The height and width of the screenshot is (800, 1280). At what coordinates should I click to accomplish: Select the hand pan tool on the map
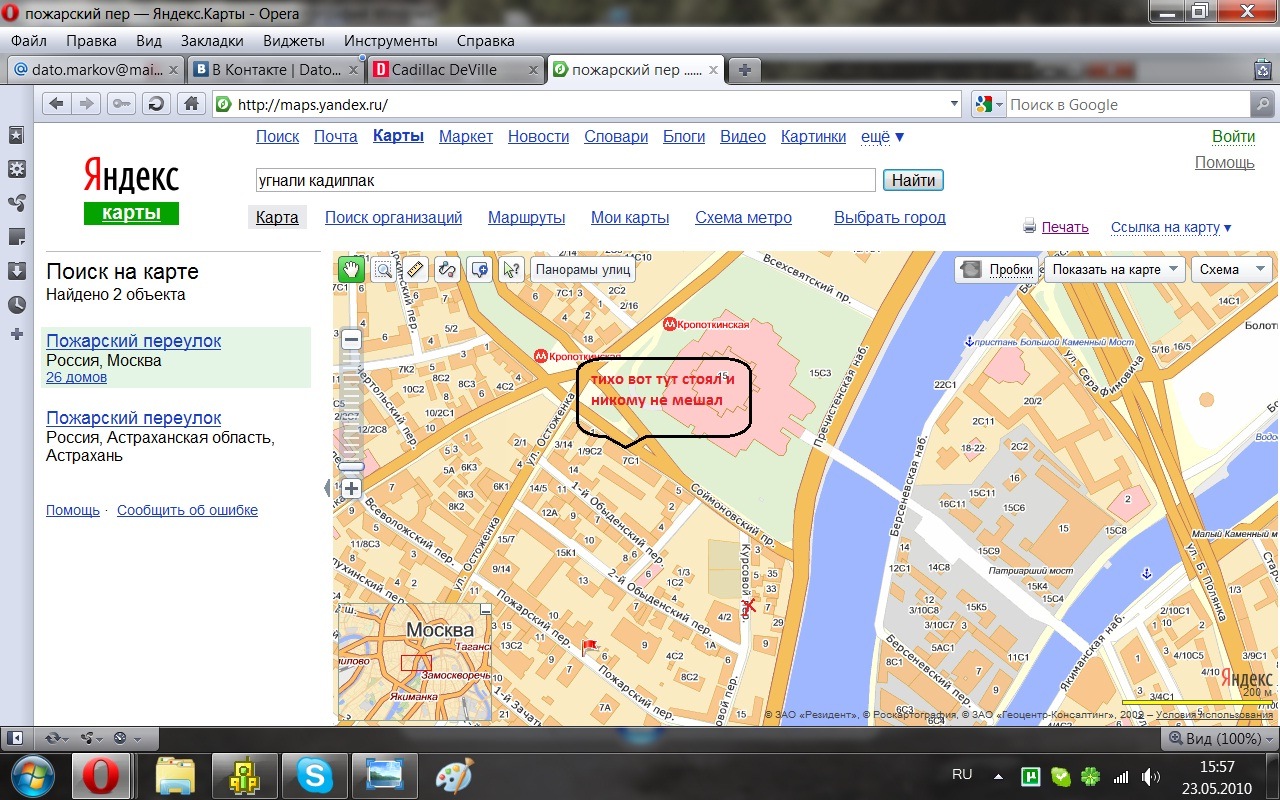(x=351, y=268)
